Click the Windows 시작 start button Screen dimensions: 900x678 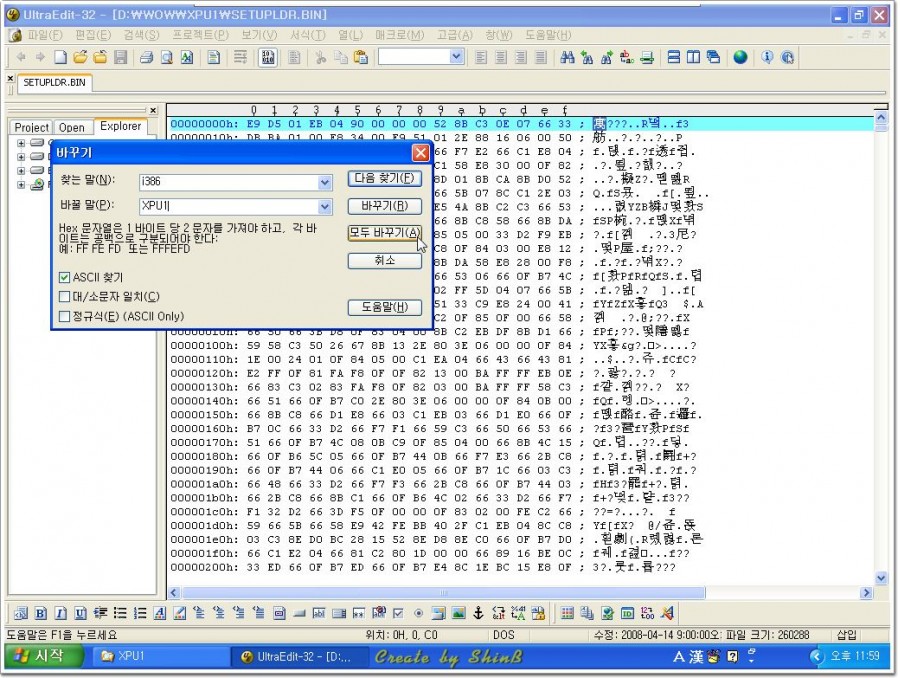44,656
